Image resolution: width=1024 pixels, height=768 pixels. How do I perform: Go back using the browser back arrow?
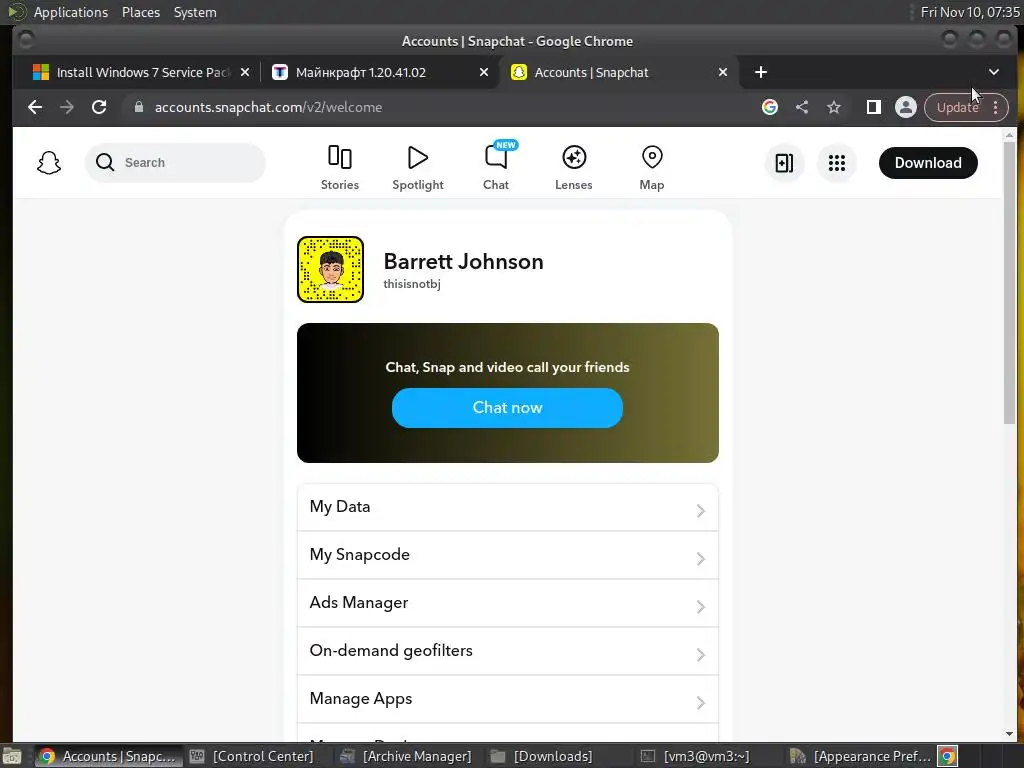tap(35, 107)
